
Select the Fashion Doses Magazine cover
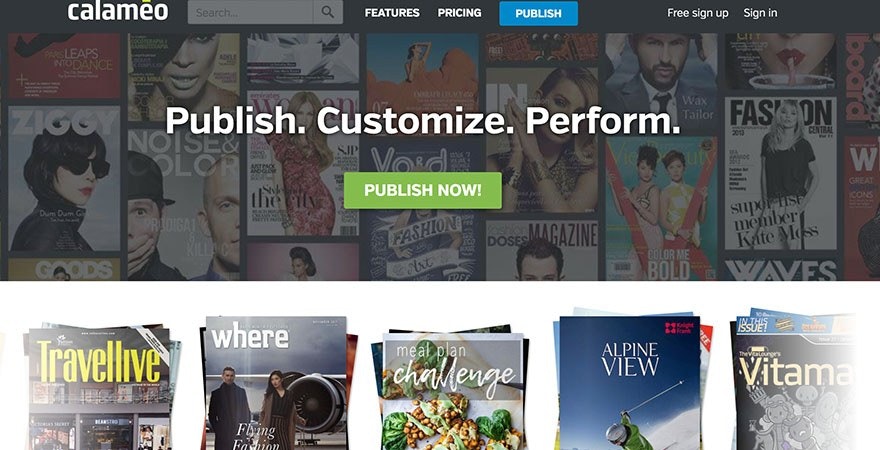(x=542, y=250)
